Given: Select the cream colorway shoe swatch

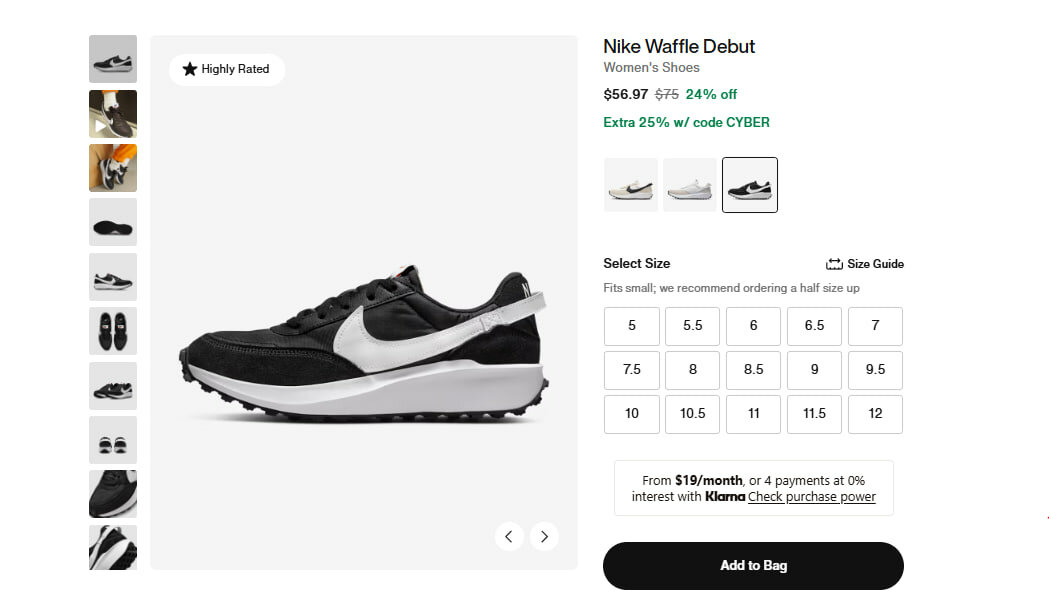Looking at the screenshot, I should pyautogui.click(x=631, y=185).
